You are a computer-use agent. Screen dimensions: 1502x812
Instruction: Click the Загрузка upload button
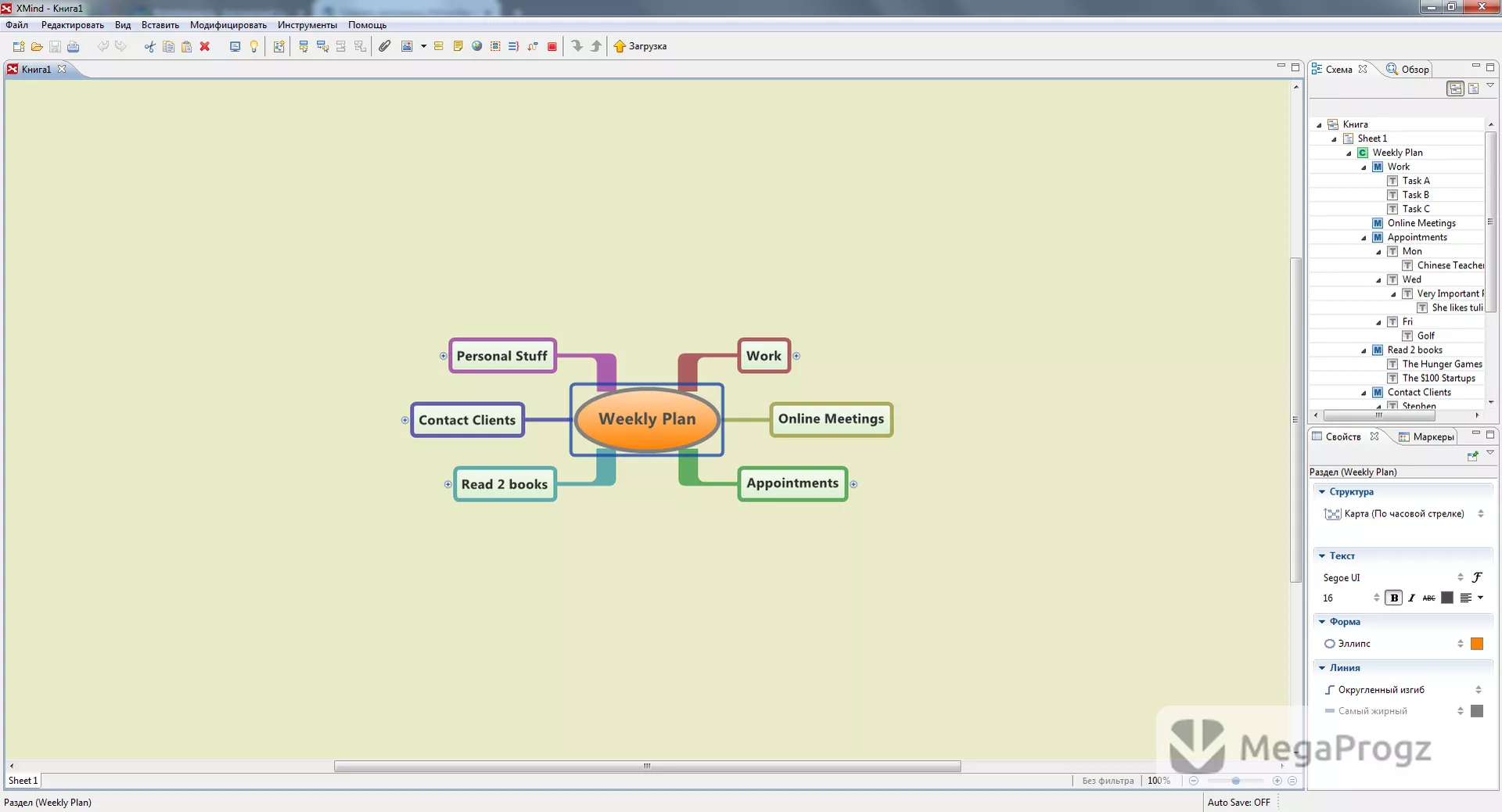click(x=641, y=46)
